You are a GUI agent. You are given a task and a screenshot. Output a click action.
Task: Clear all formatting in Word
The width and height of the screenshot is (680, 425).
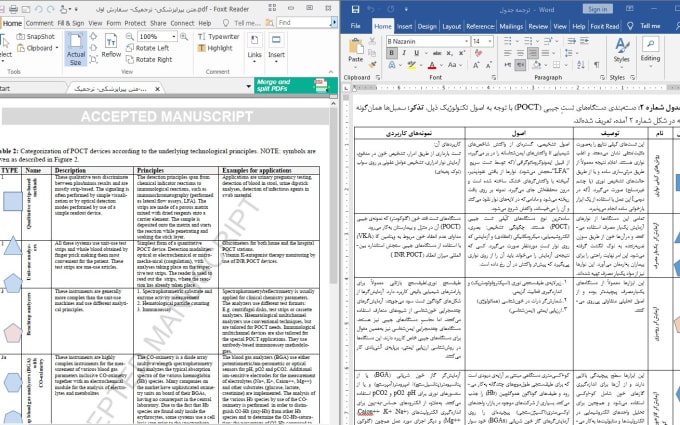[x=478, y=53]
